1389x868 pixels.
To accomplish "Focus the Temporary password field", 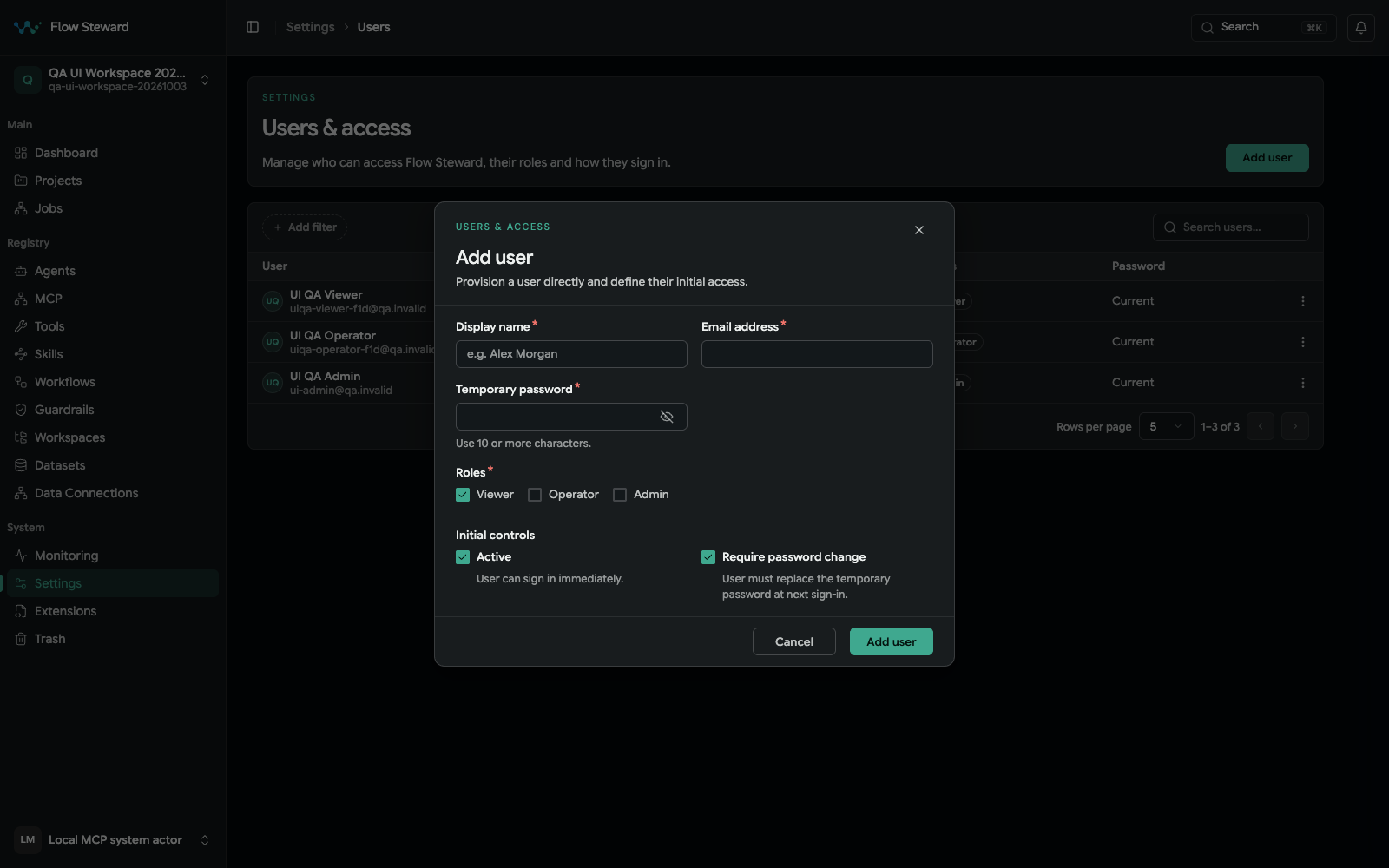I will click(x=571, y=417).
